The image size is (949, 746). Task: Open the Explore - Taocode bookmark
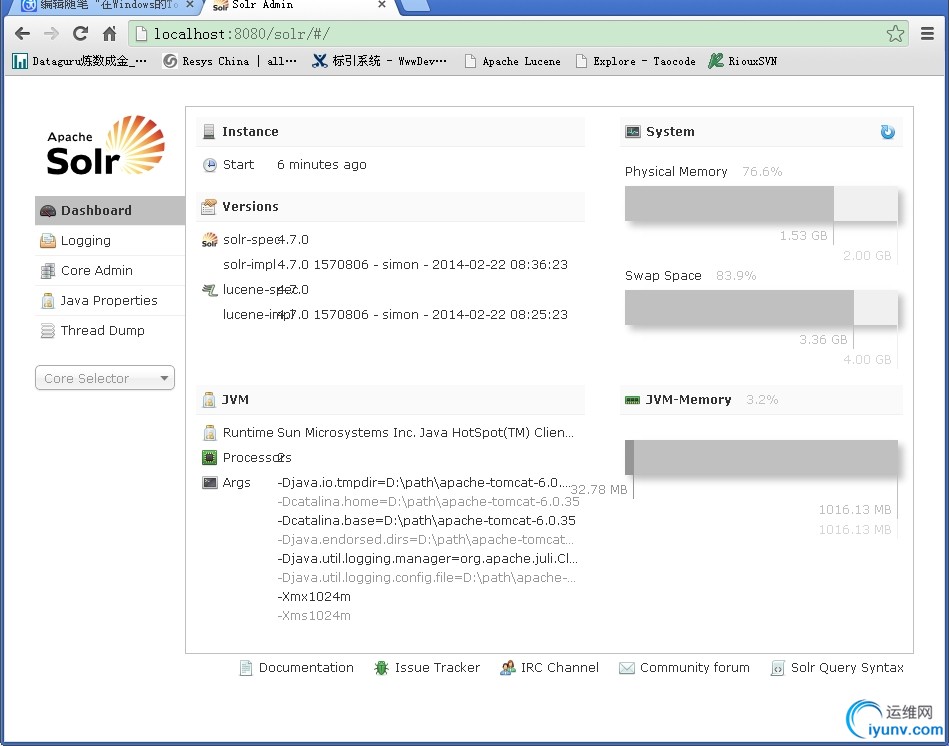click(x=635, y=61)
